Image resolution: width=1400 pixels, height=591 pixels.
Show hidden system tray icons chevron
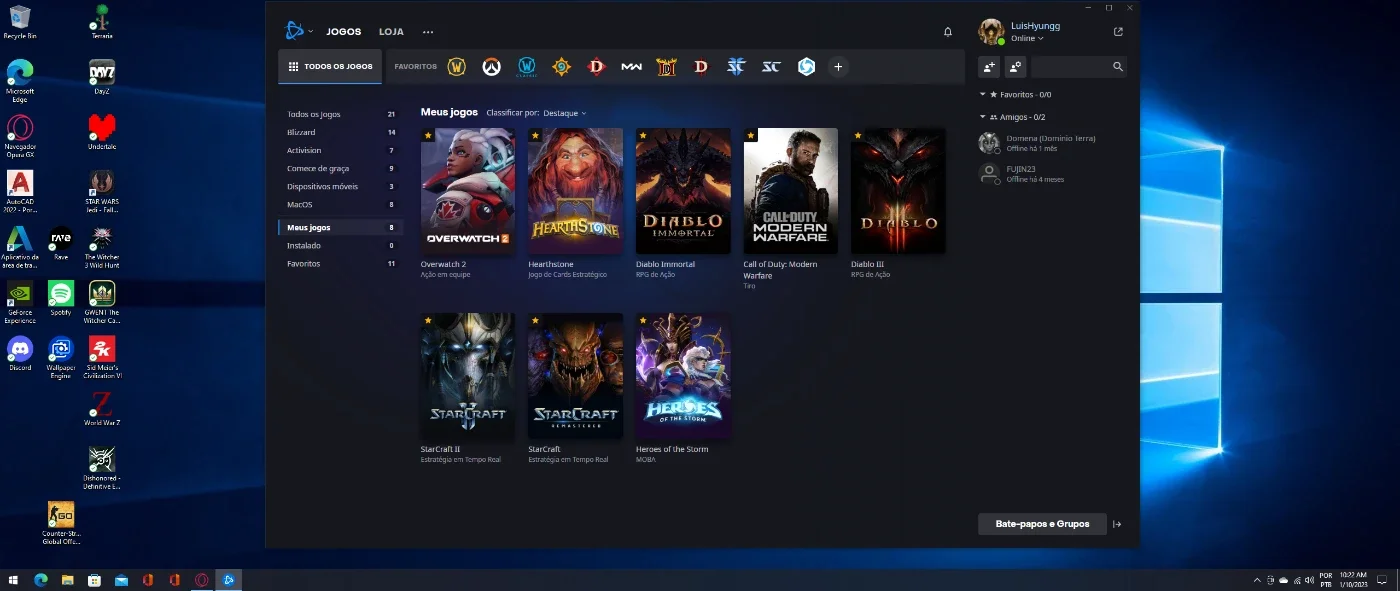[1257, 580]
